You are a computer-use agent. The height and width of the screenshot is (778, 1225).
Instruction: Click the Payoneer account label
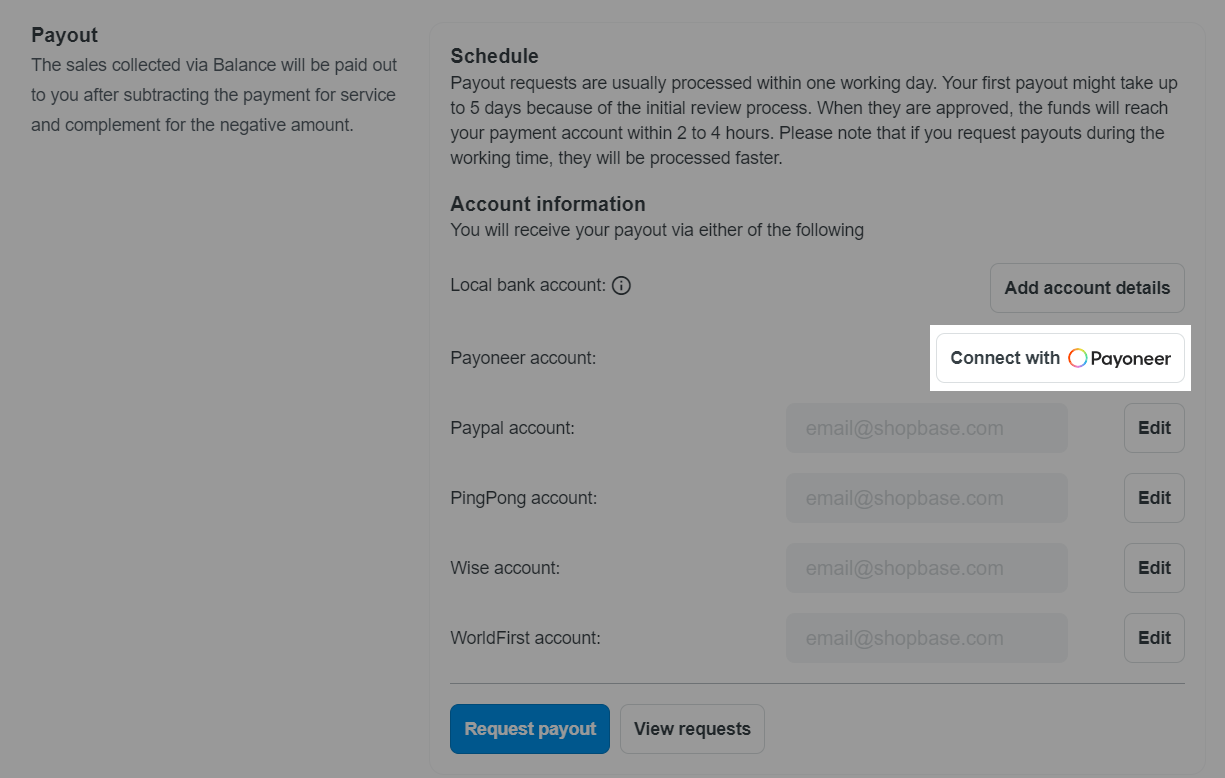pos(523,358)
